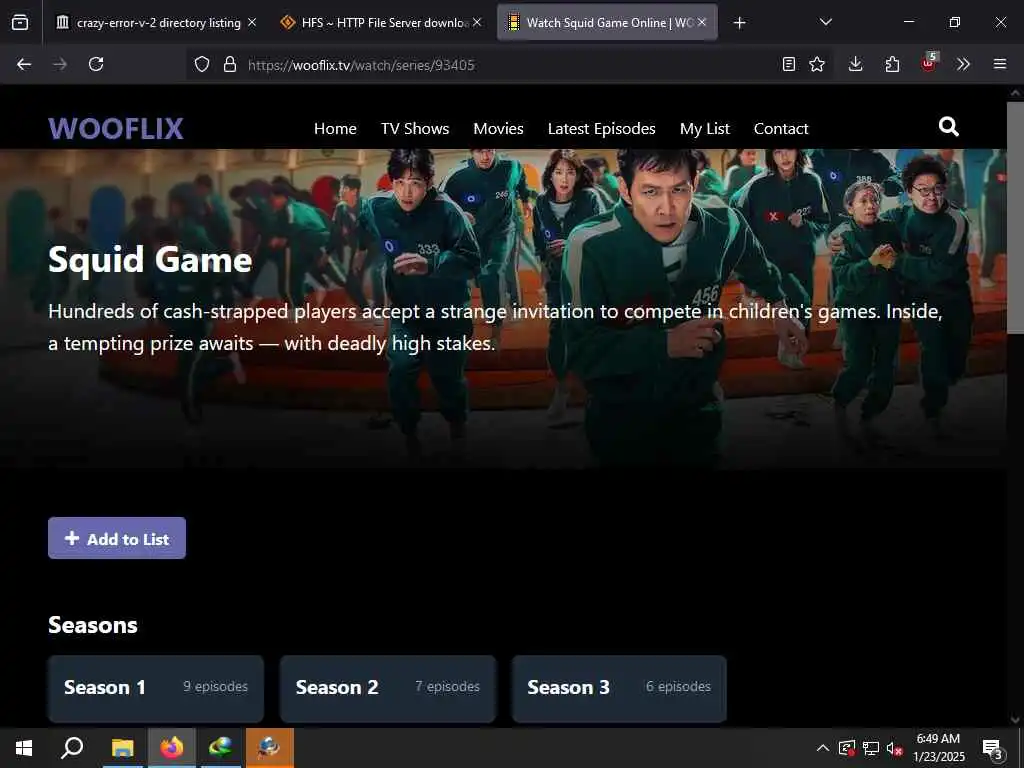Screen dimensions: 1024x768
Task: Bookmark this page with star icon
Action: click(x=817, y=64)
